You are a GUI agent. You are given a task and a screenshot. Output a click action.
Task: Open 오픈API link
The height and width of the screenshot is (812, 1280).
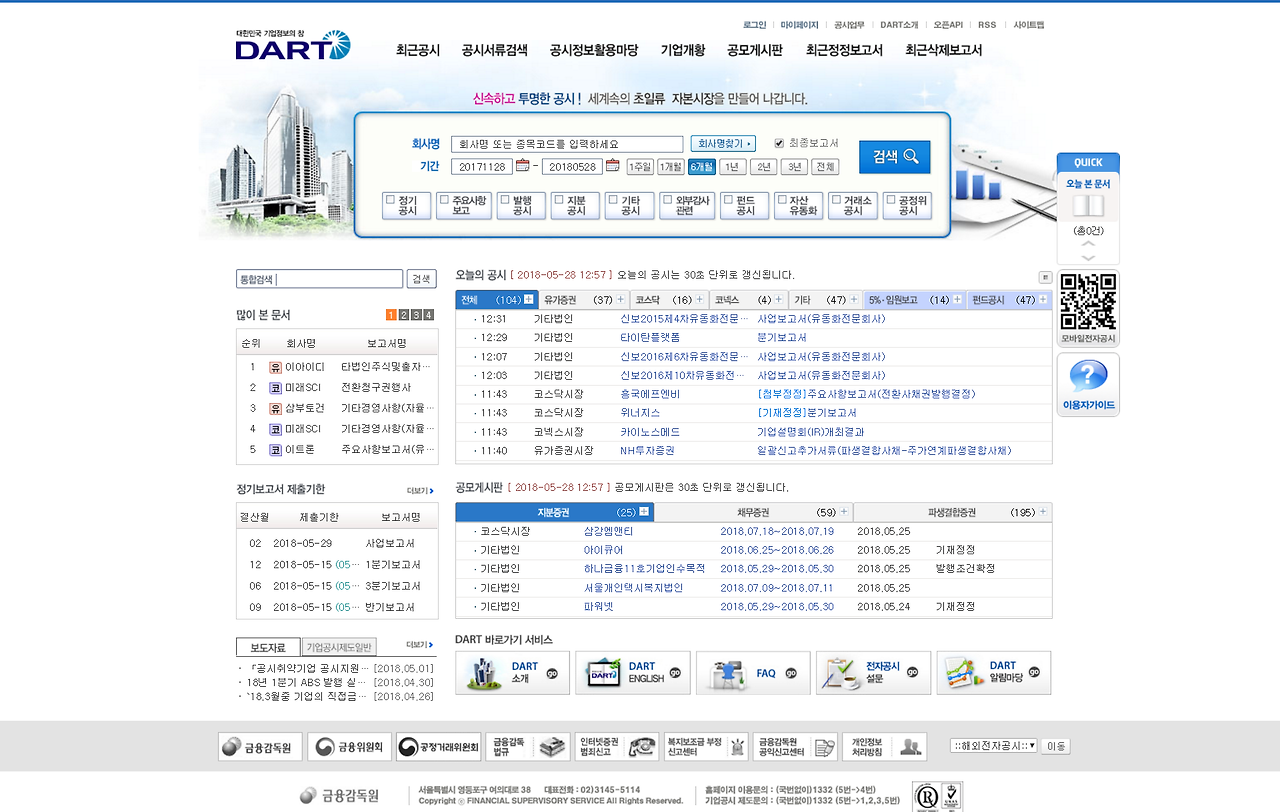point(948,24)
